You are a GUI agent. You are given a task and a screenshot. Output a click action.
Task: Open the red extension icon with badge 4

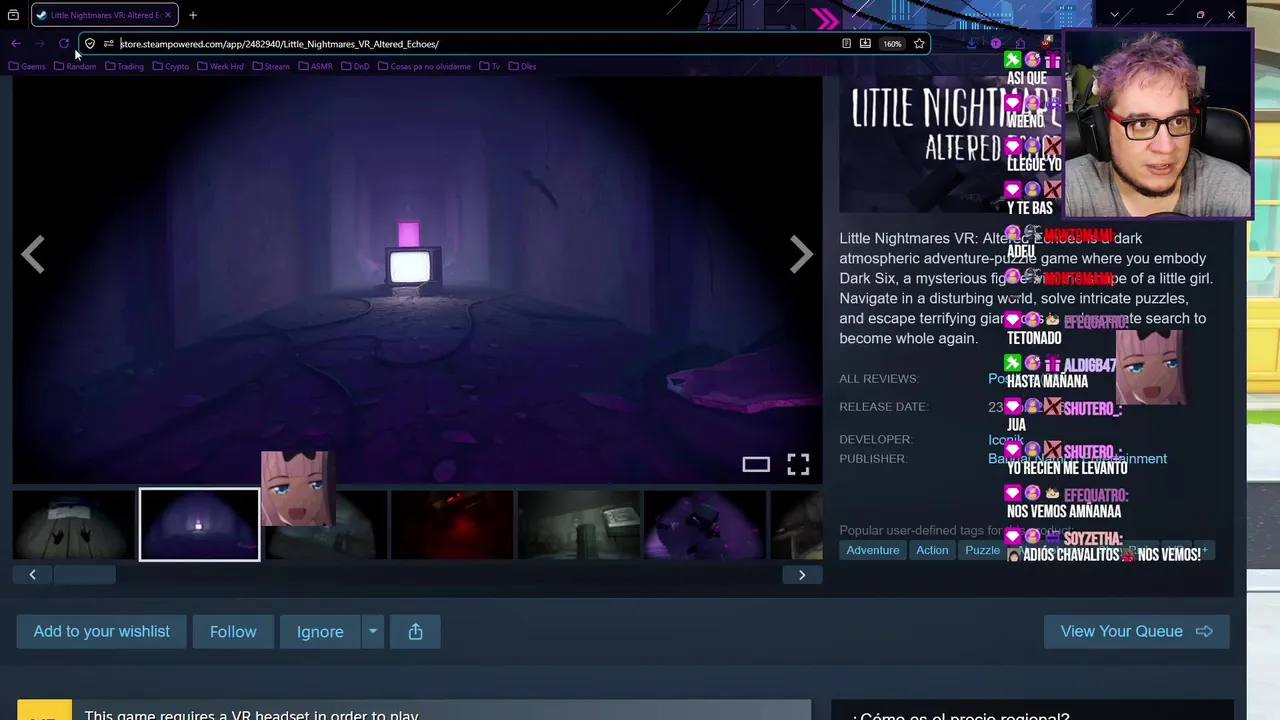coord(1046,43)
